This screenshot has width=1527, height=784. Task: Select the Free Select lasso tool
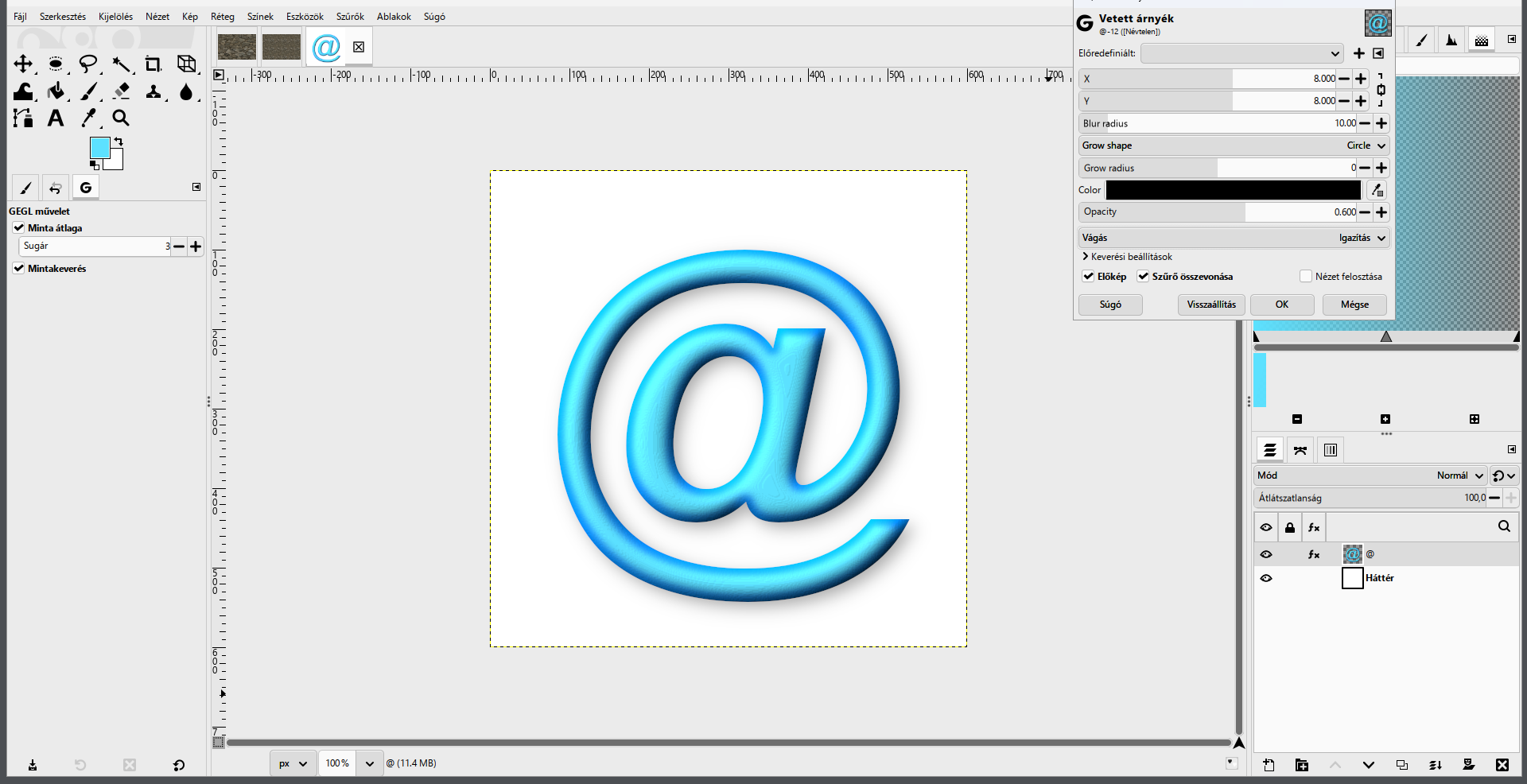click(88, 64)
